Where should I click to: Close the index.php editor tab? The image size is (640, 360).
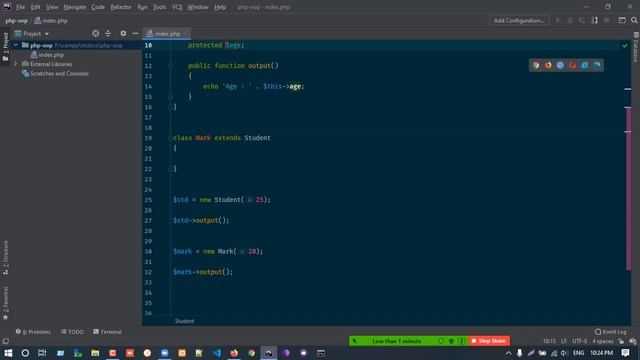[185, 33]
